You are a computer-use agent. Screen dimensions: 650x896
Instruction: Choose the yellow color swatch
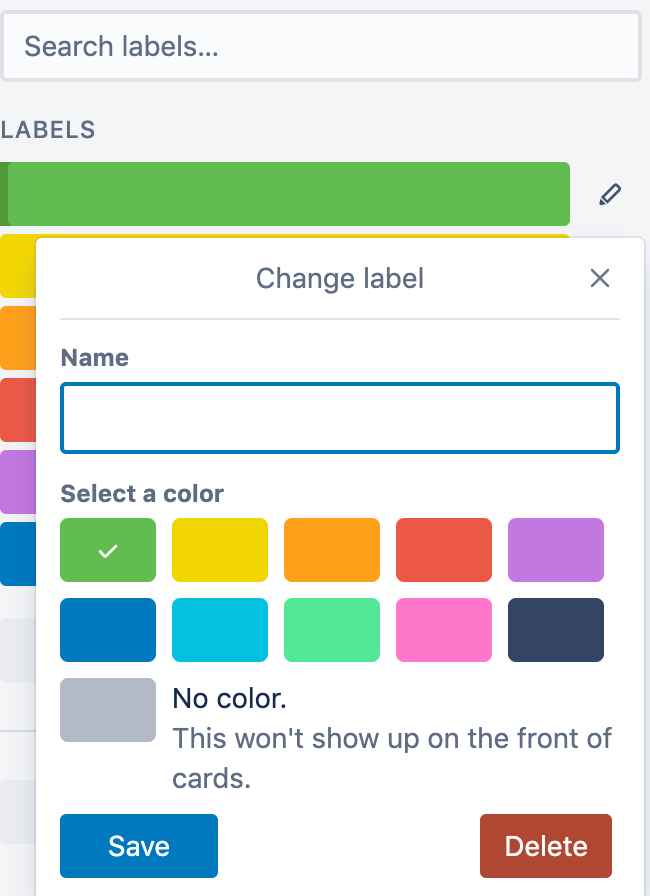(x=220, y=550)
